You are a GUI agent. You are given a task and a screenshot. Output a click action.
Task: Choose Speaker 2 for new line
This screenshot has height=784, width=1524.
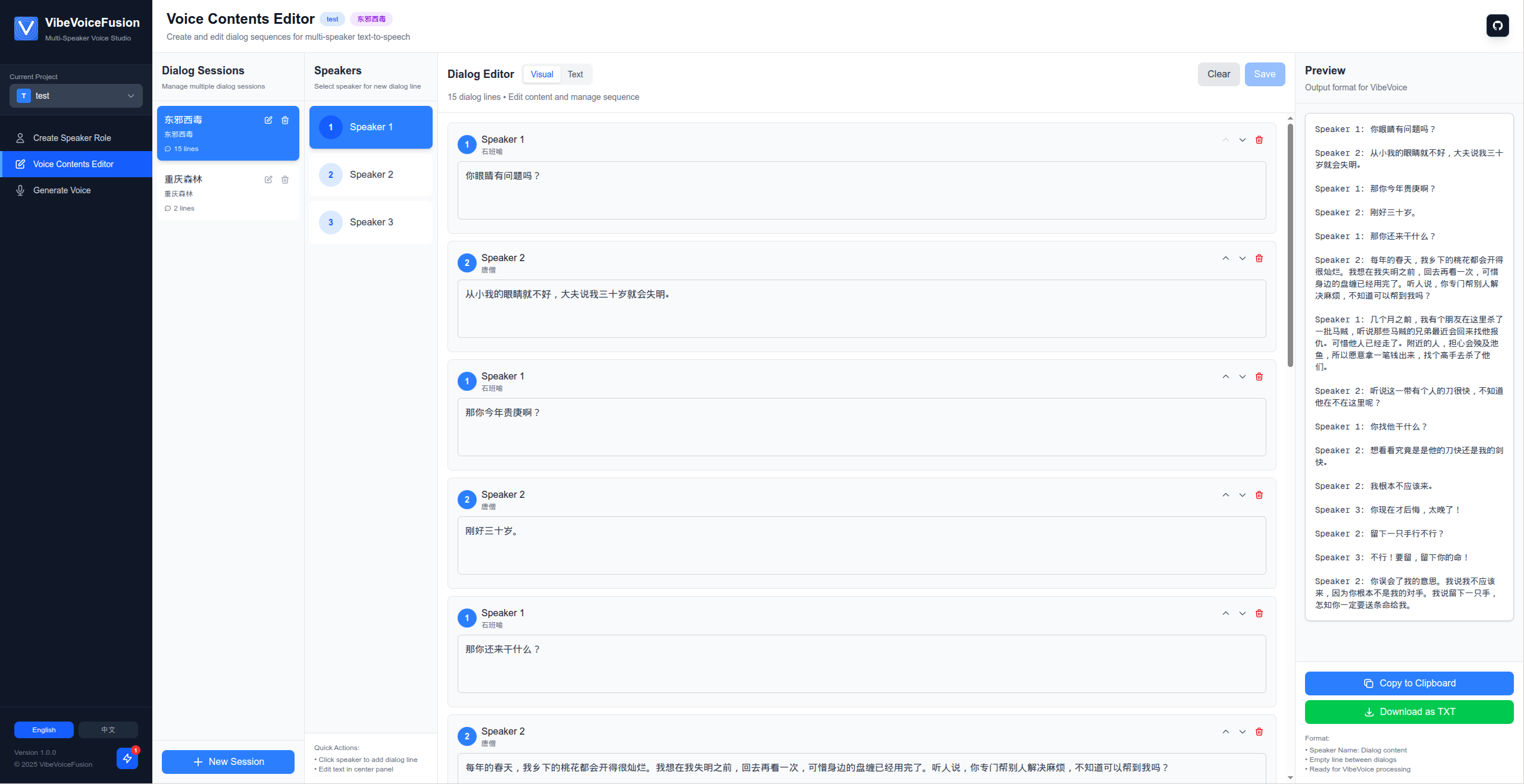point(371,175)
